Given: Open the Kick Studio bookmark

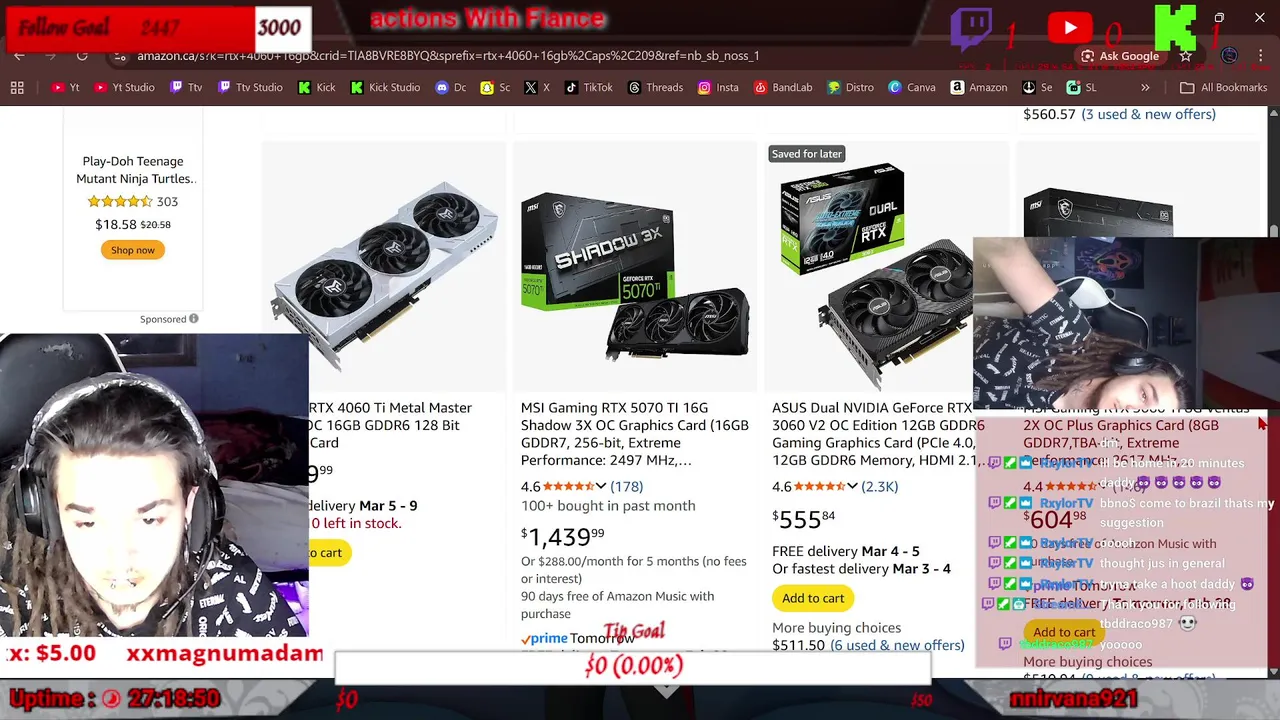Looking at the screenshot, I should click(x=385, y=88).
